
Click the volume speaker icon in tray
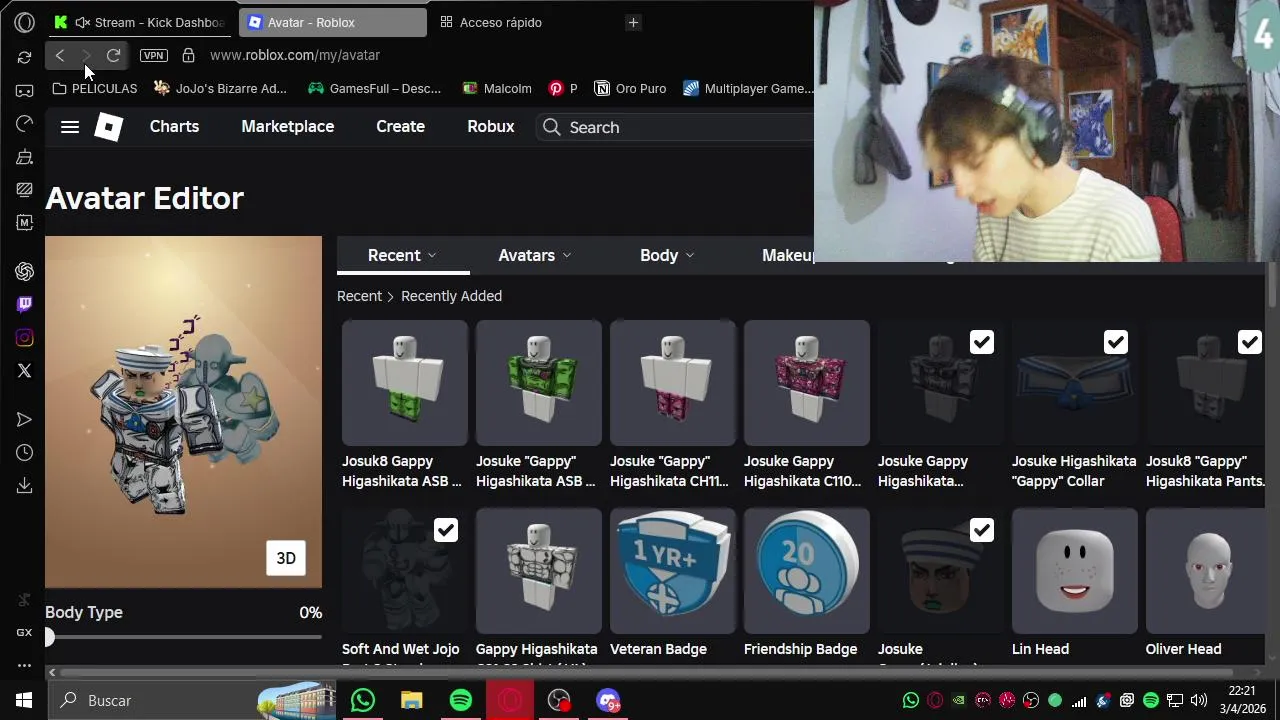coord(1199,700)
